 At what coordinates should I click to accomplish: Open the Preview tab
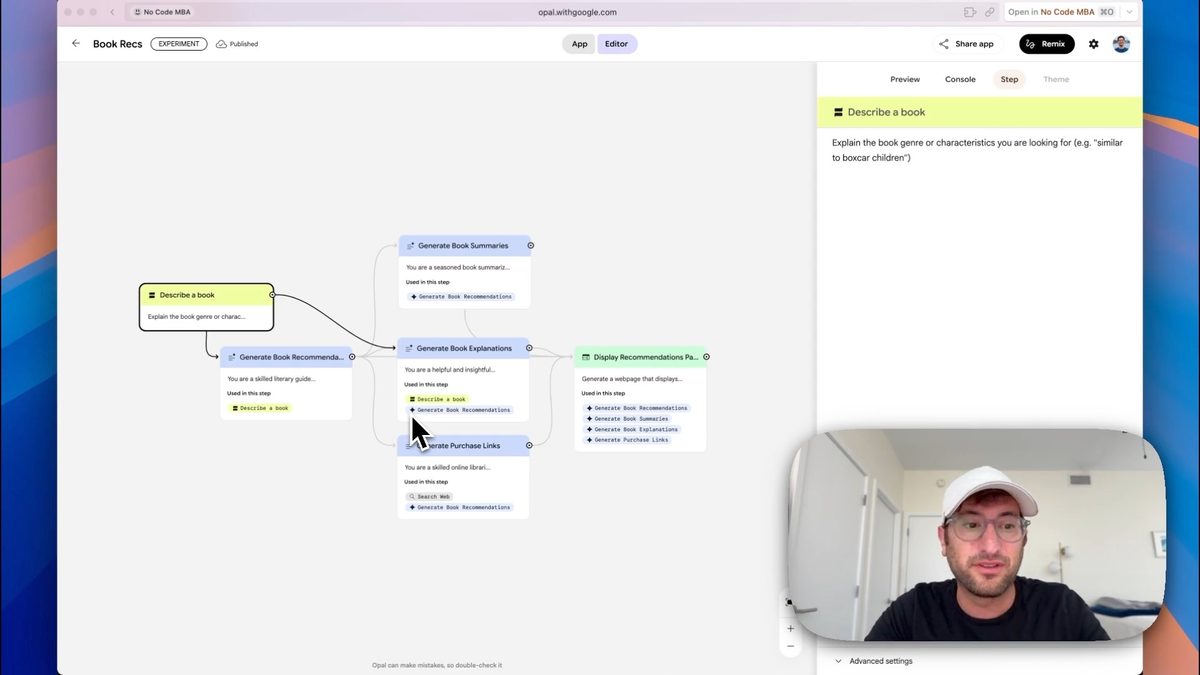coord(905,79)
